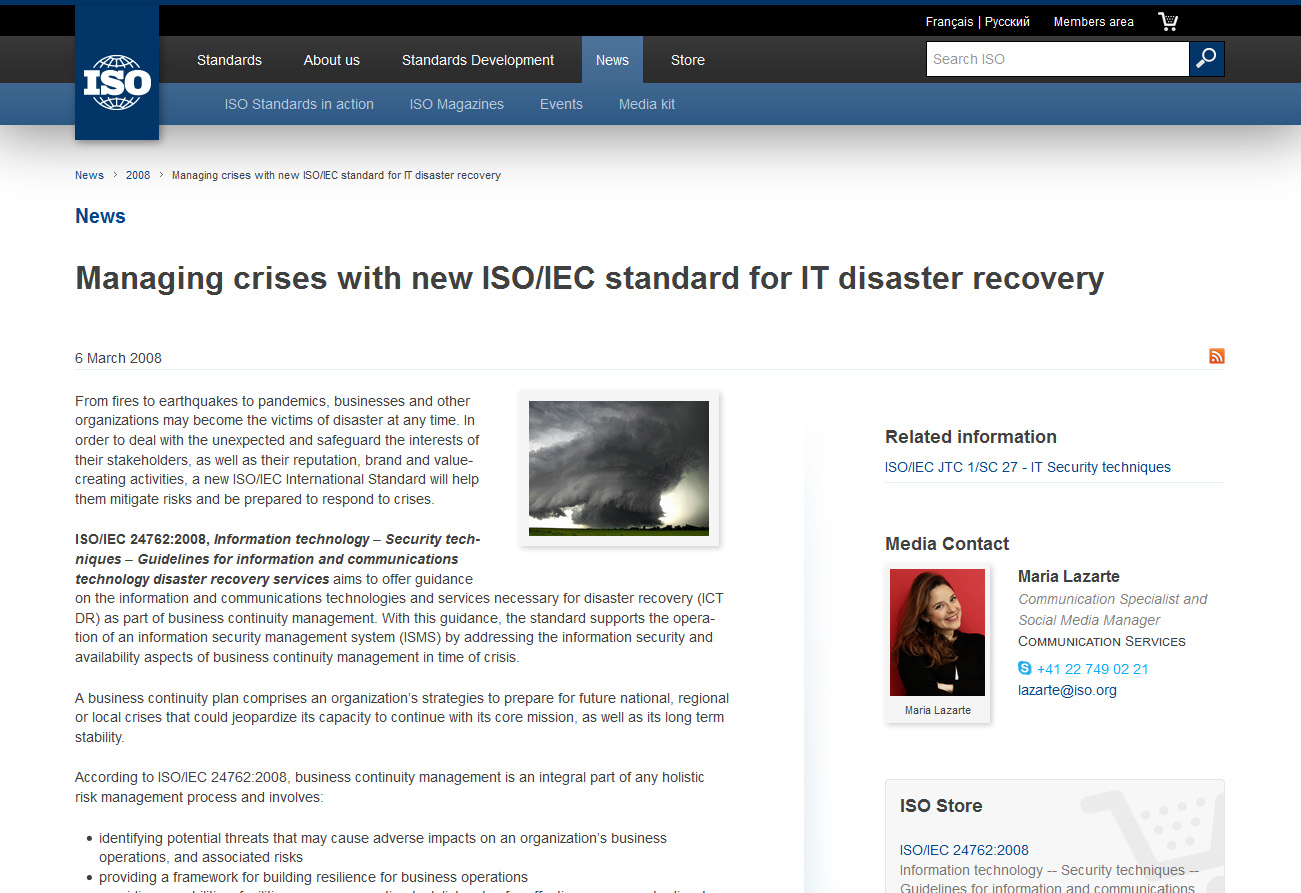This screenshot has width=1301, height=893.
Task: Click the search magnifier button
Action: tap(1207, 59)
